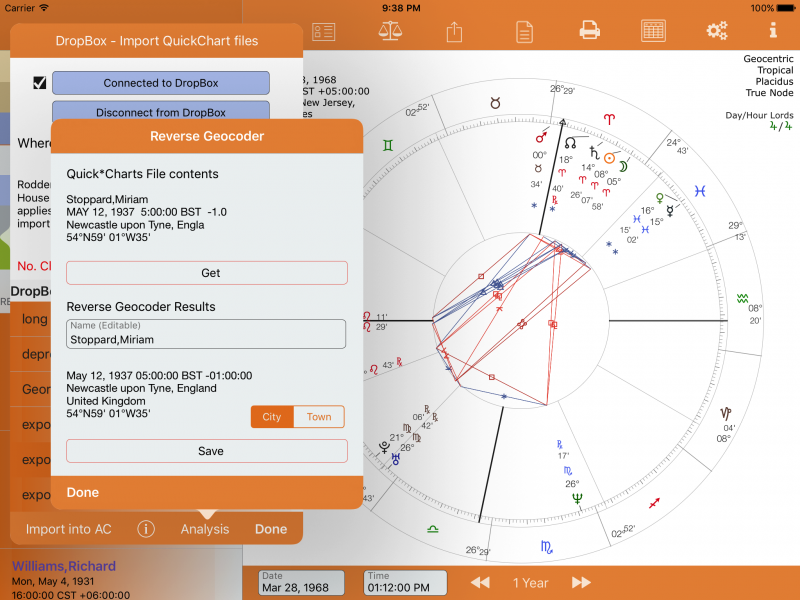
Task: Open the chart data card icon
Action: click(x=323, y=31)
